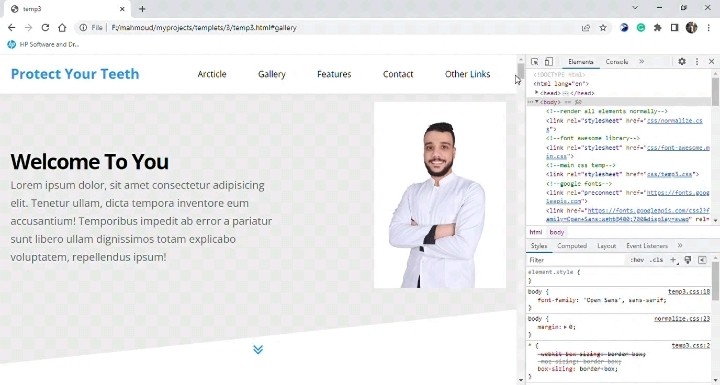Toggle the computed styles sidebar pane
Image resolution: width=720 pixels, height=385 pixels.
pos(702,260)
